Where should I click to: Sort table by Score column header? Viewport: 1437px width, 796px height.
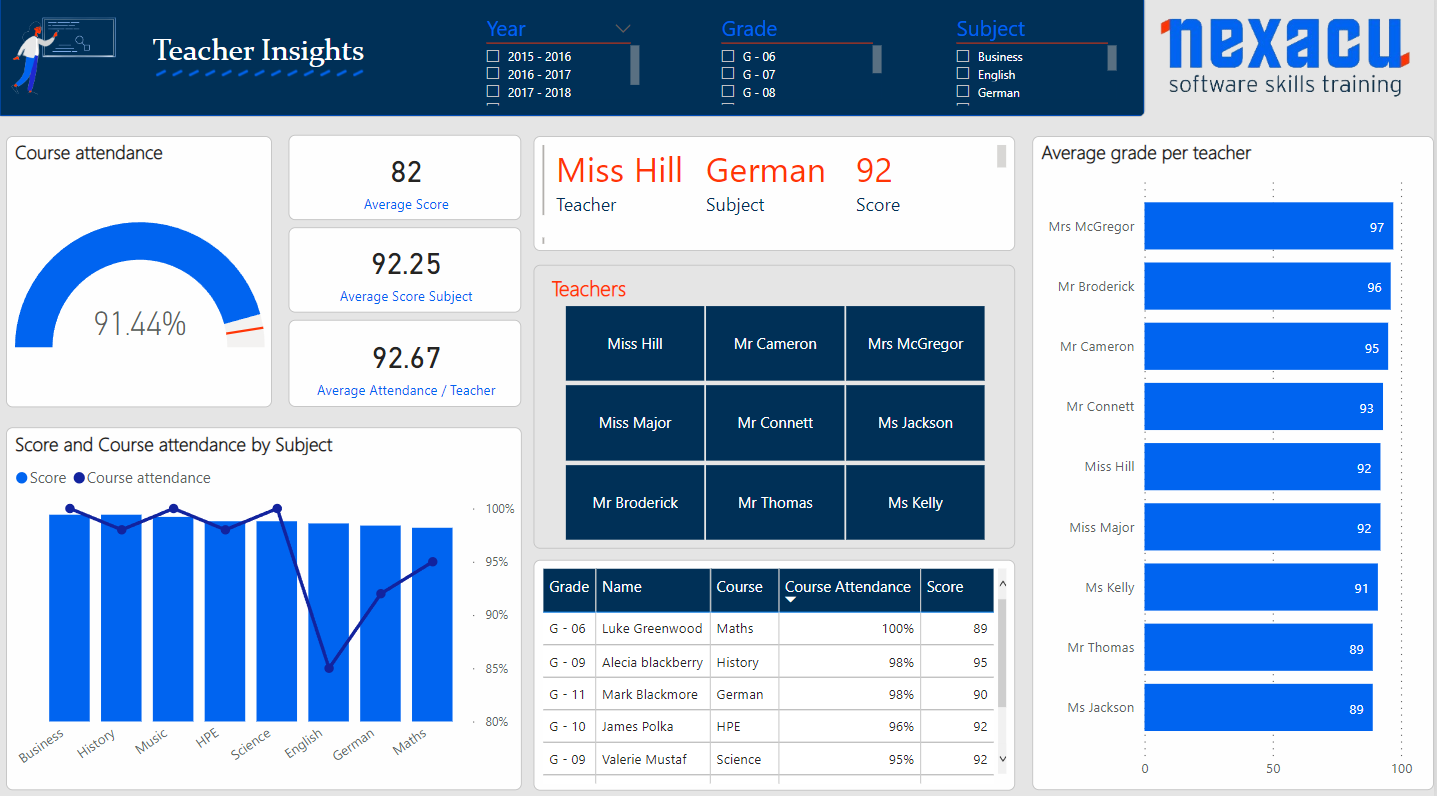click(957, 590)
